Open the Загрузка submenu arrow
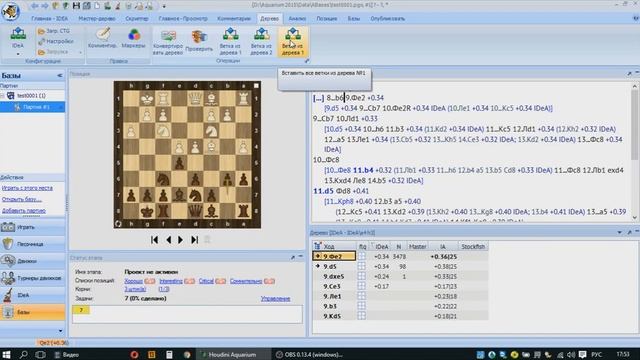The height and width of the screenshot is (360, 640). point(80,52)
